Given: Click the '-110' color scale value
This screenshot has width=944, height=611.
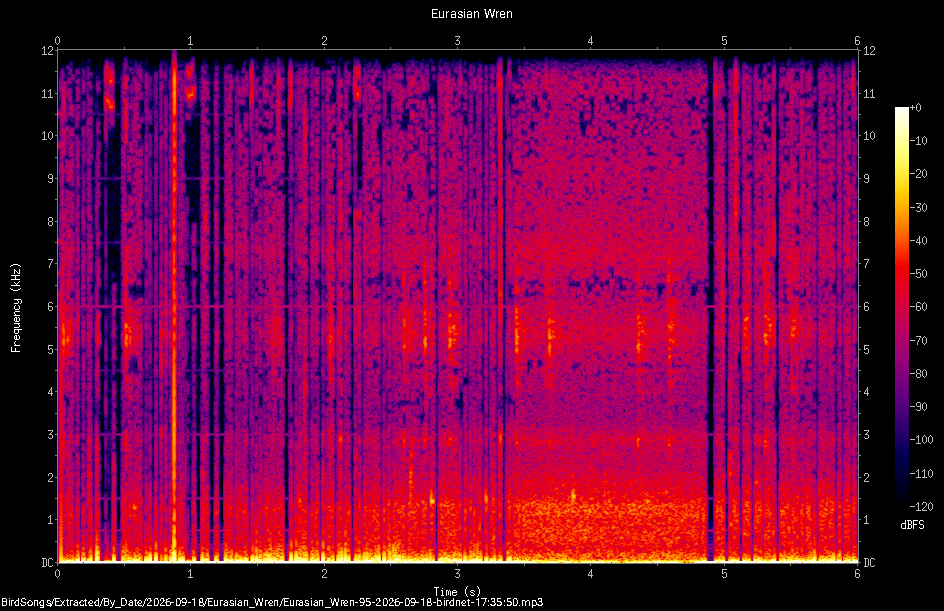Looking at the screenshot, I should pos(922,474).
